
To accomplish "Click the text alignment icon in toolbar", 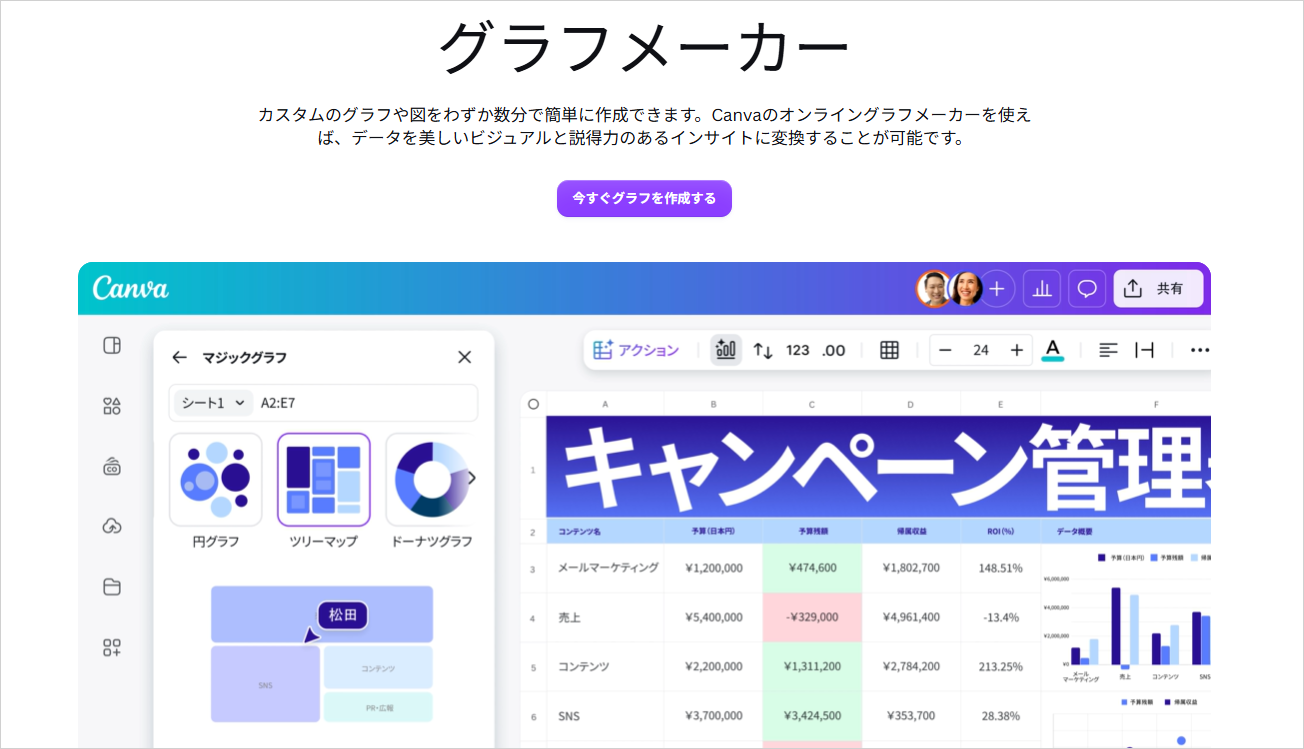I will coord(1108,350).
